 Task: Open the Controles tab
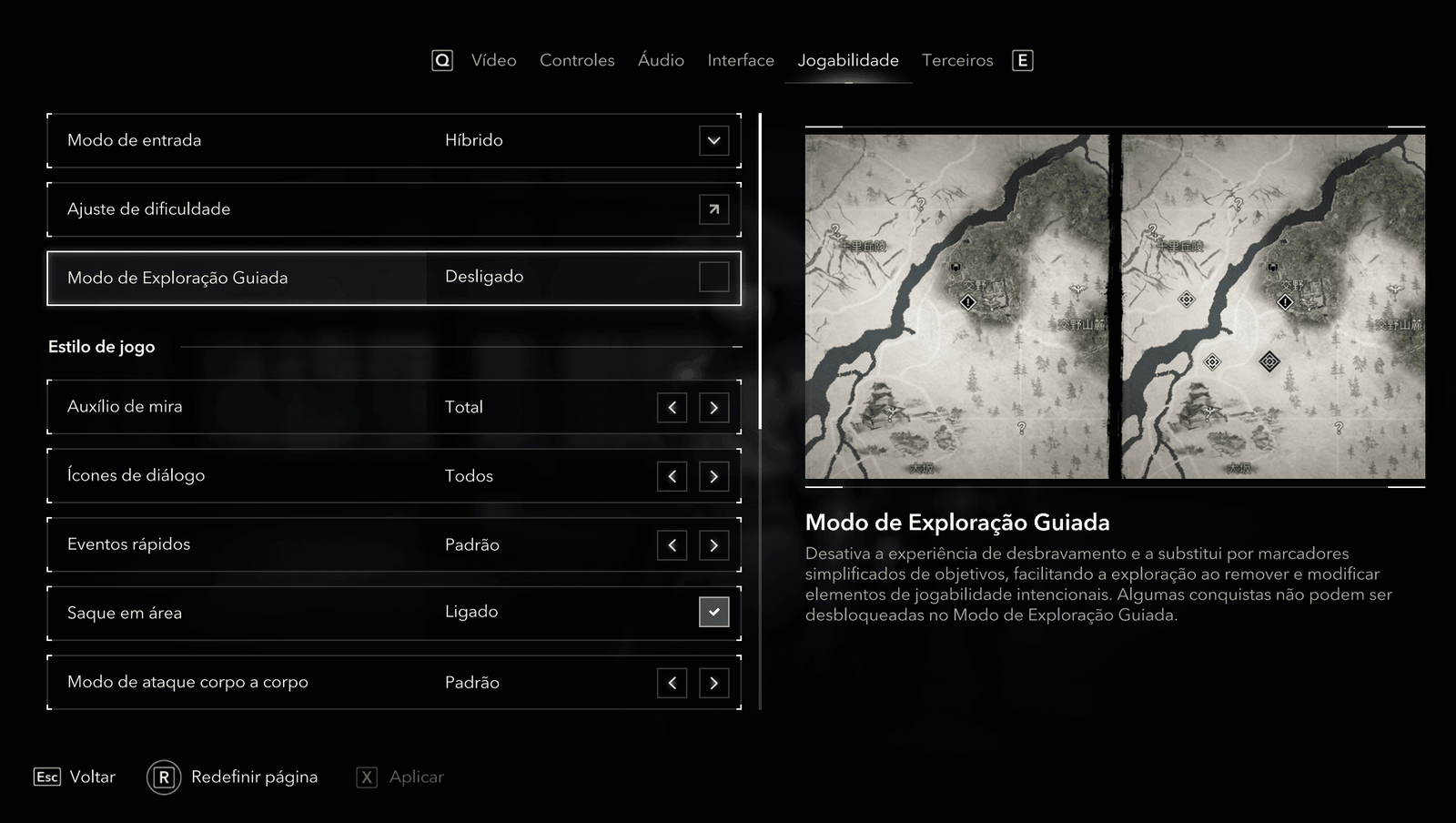tap(577, 61)
